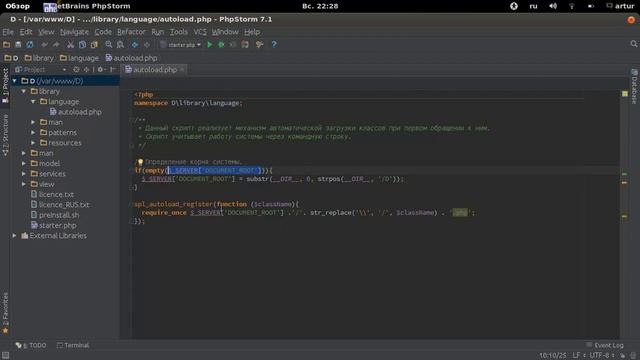Click the LF line separator in status bar

click(x=579, y=356)
